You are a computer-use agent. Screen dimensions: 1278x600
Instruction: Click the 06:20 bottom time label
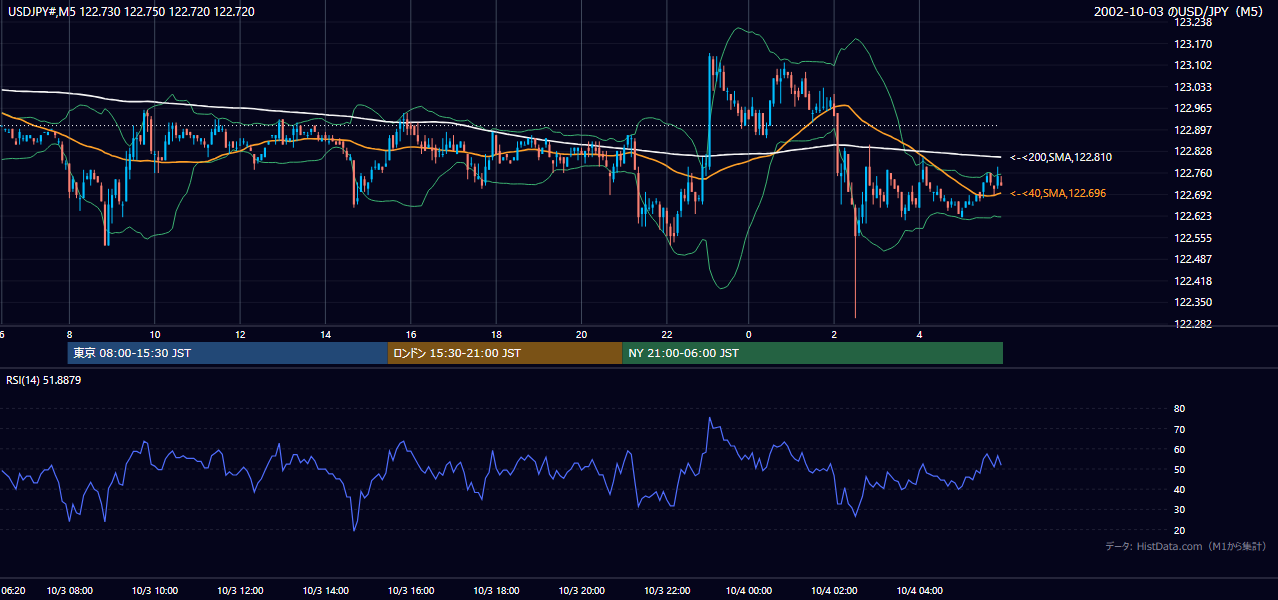point(13,591)
